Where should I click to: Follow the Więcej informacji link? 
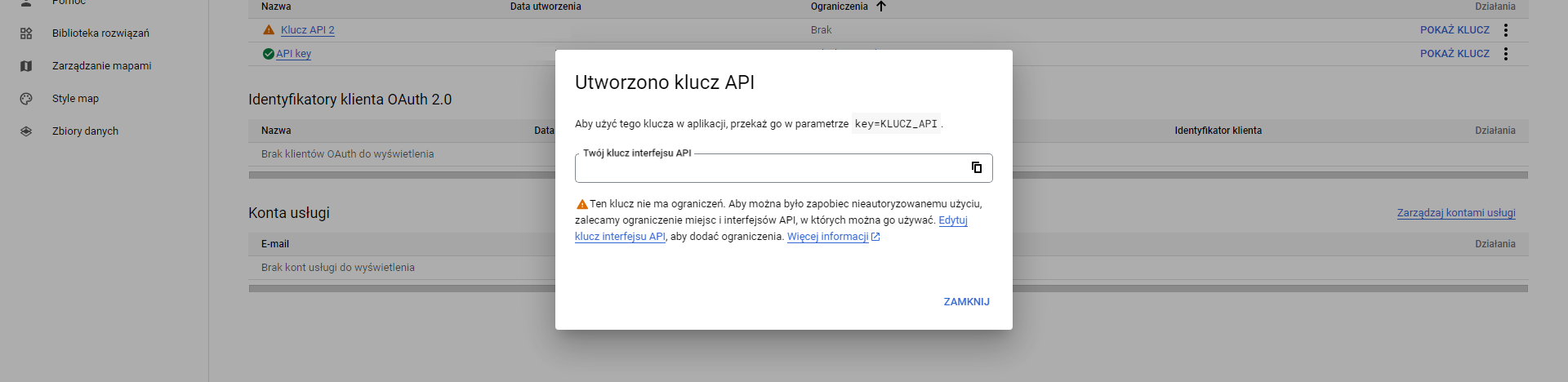(827, 237)
